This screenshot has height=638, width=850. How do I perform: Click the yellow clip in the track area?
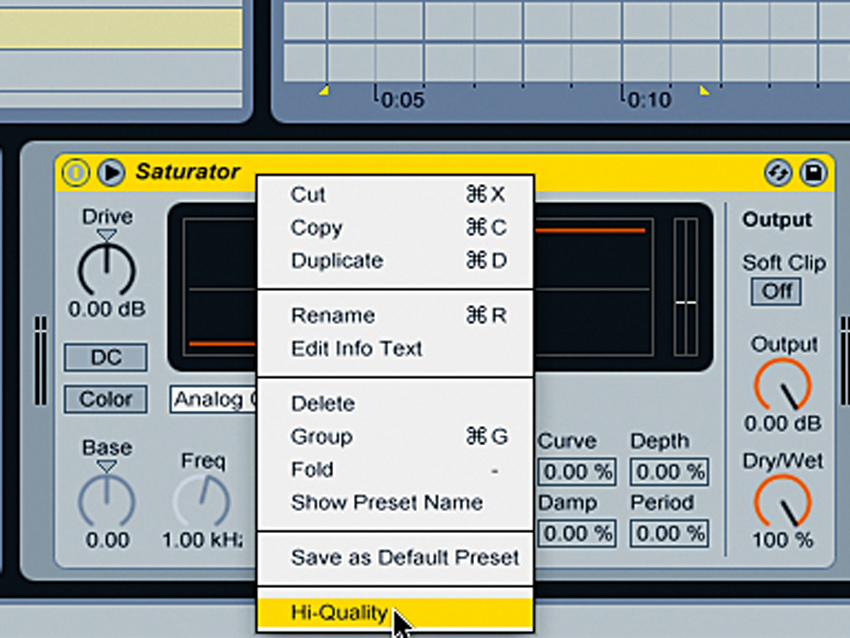(121, 28)
